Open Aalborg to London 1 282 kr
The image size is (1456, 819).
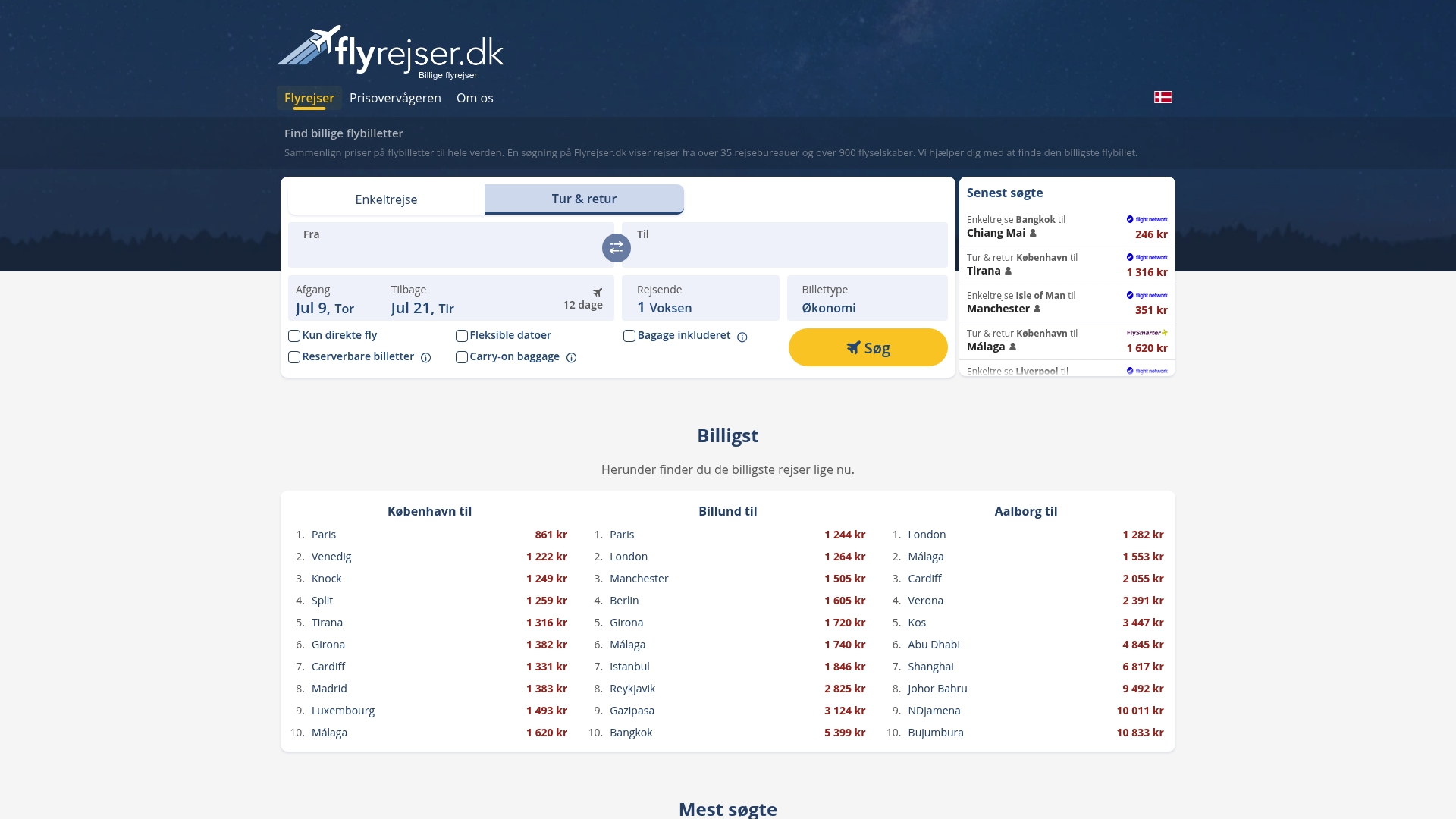(1026, 535)
